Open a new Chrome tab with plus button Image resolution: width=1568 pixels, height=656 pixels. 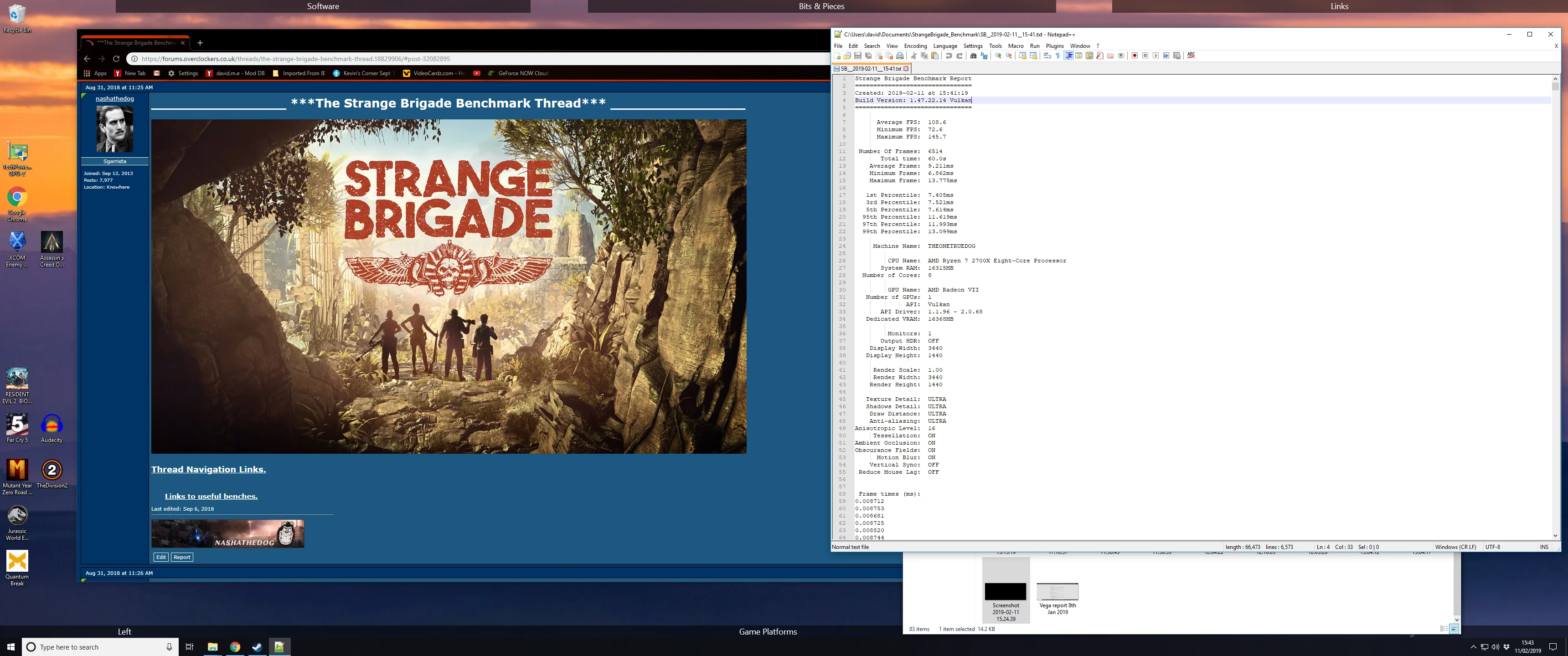click(200, 43)
